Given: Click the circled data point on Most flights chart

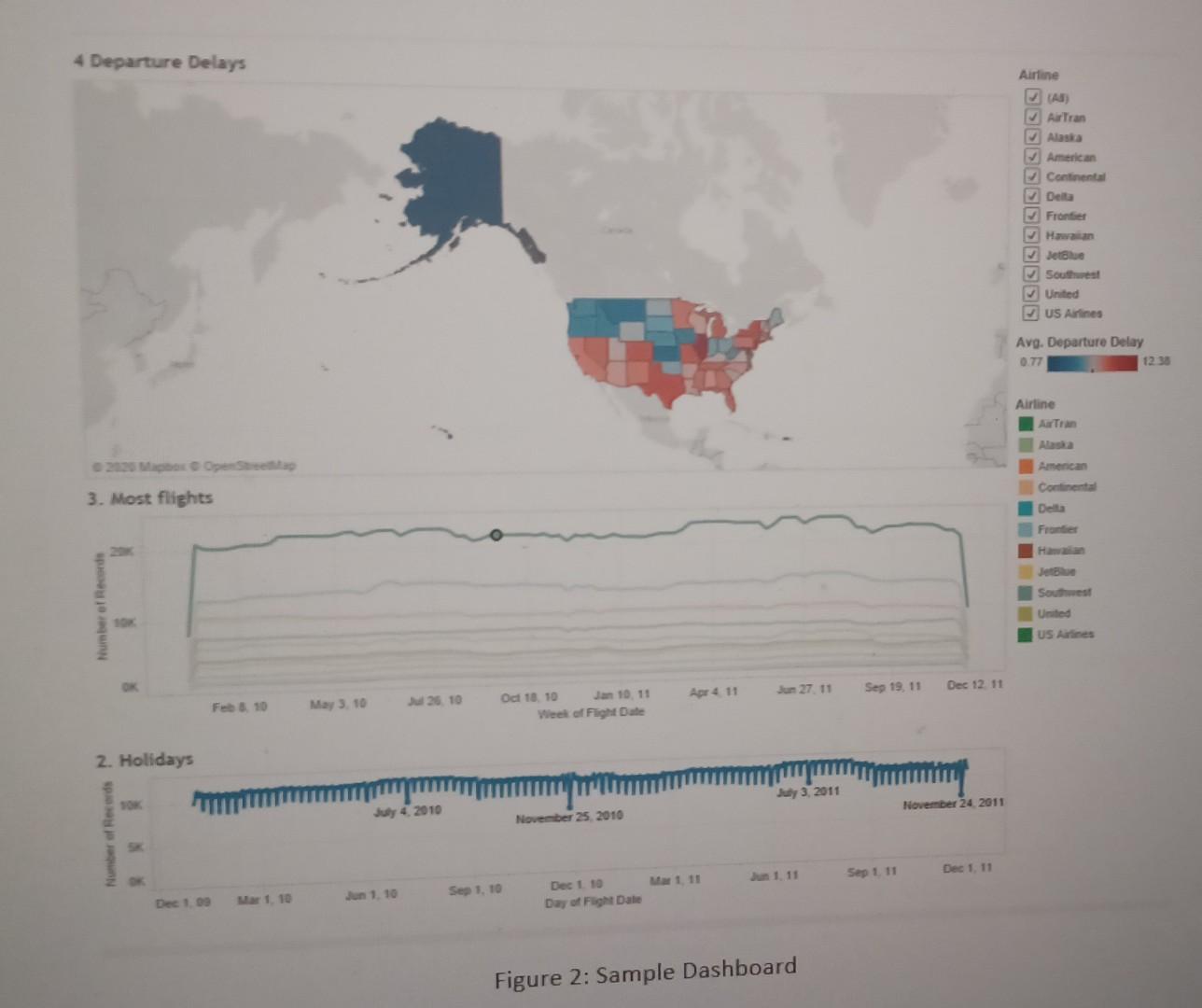Looking at the screenshot, I should (496, 535).
